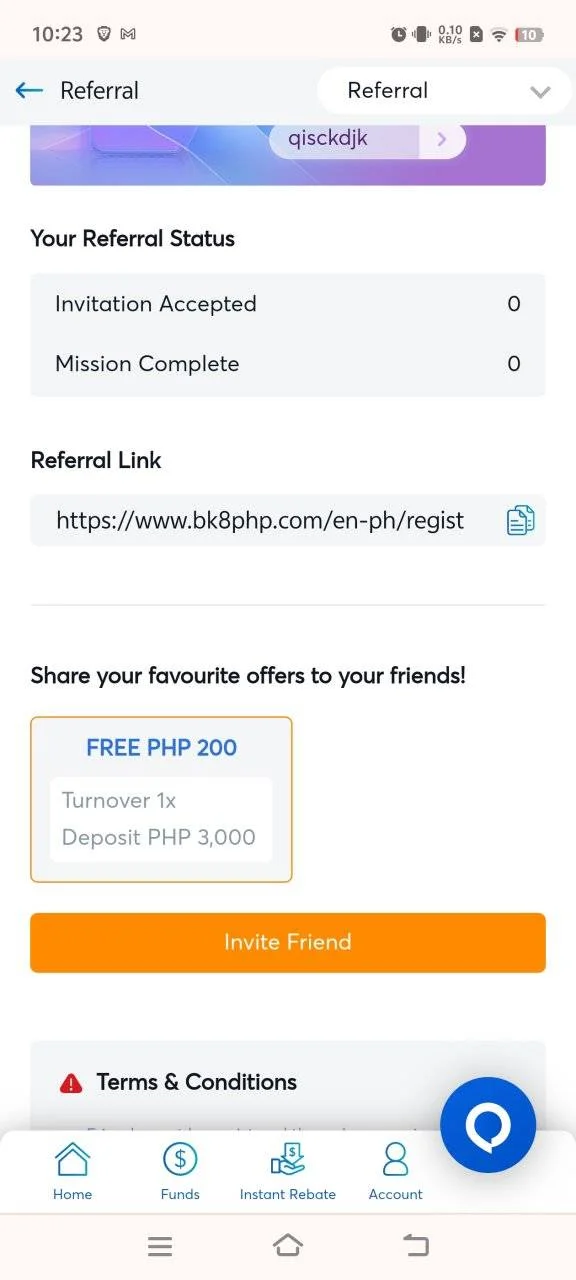This screenshot has height=1280, width=576.
Task: Tap the red warning triangle icon
Action: (x=71, y=1083)
